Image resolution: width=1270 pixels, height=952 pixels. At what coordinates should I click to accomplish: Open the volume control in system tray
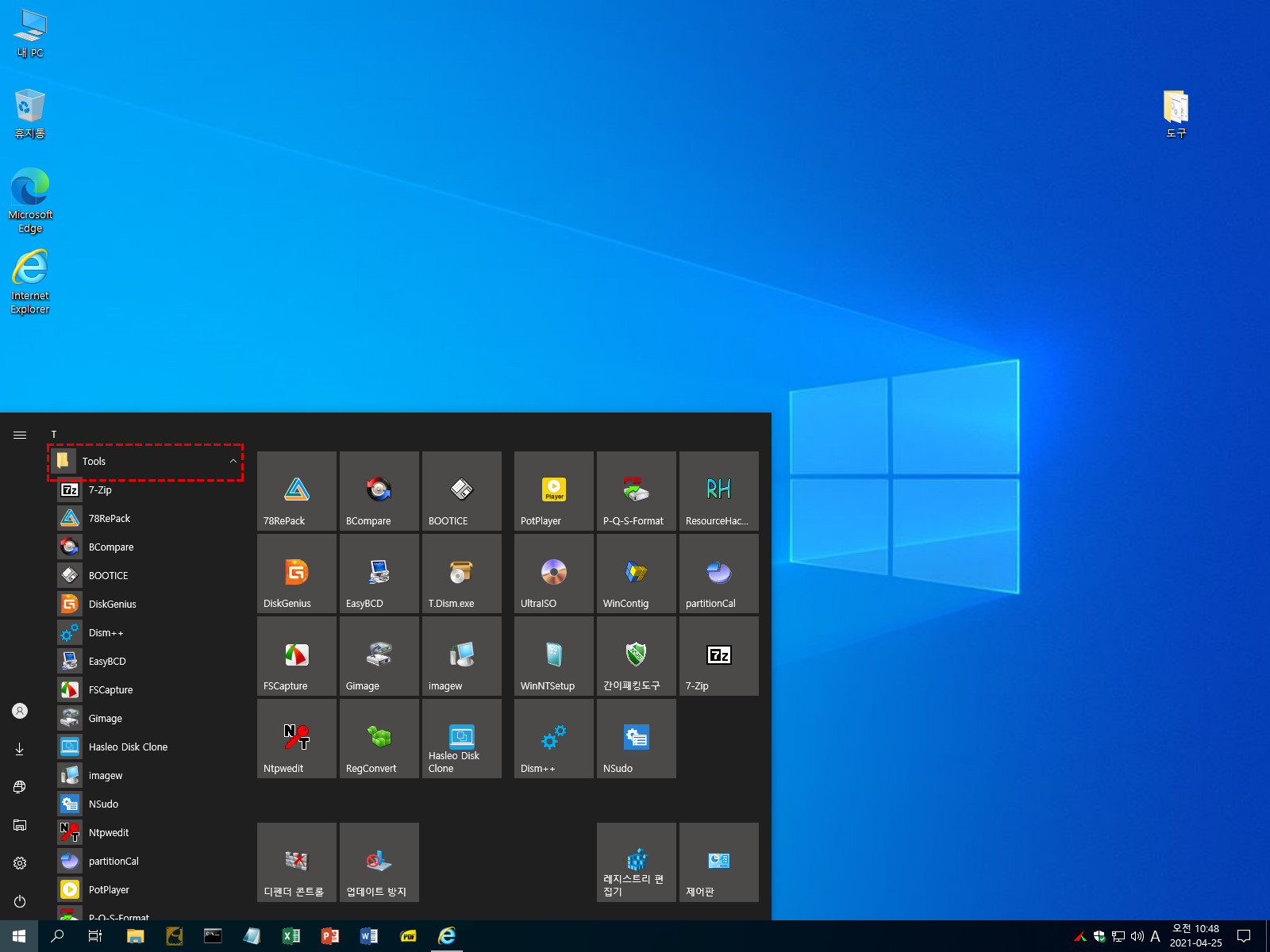1137,936
